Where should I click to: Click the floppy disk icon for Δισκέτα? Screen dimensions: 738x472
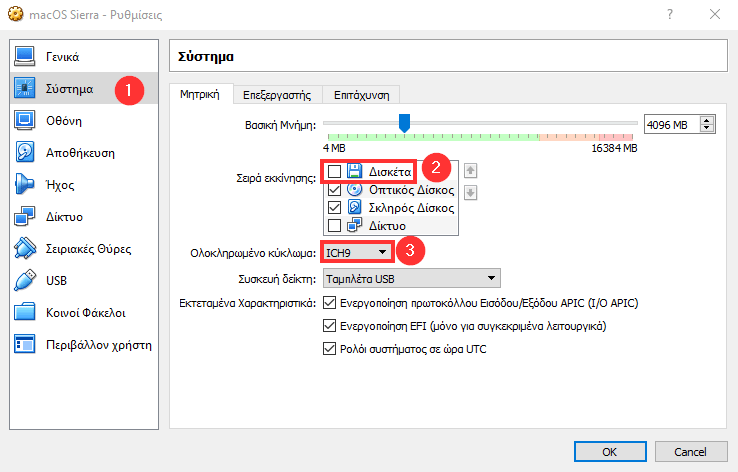pyautogui.click(x=354, y=171)
